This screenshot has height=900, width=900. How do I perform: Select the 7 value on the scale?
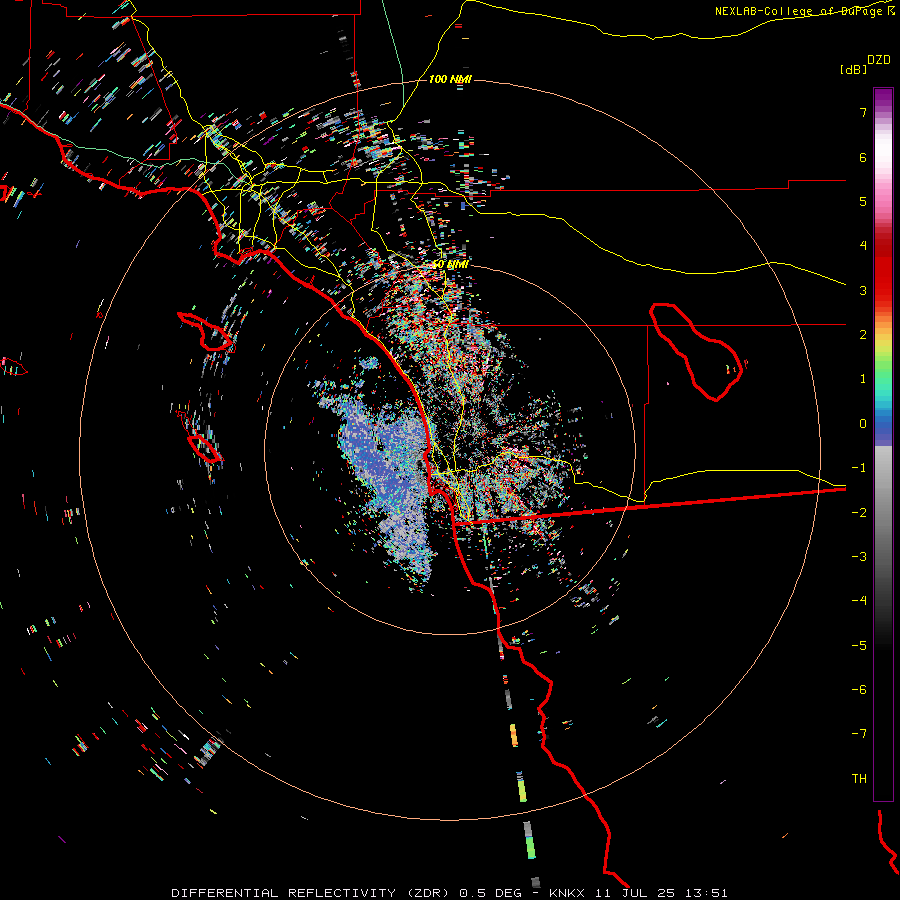coord(863,112)
